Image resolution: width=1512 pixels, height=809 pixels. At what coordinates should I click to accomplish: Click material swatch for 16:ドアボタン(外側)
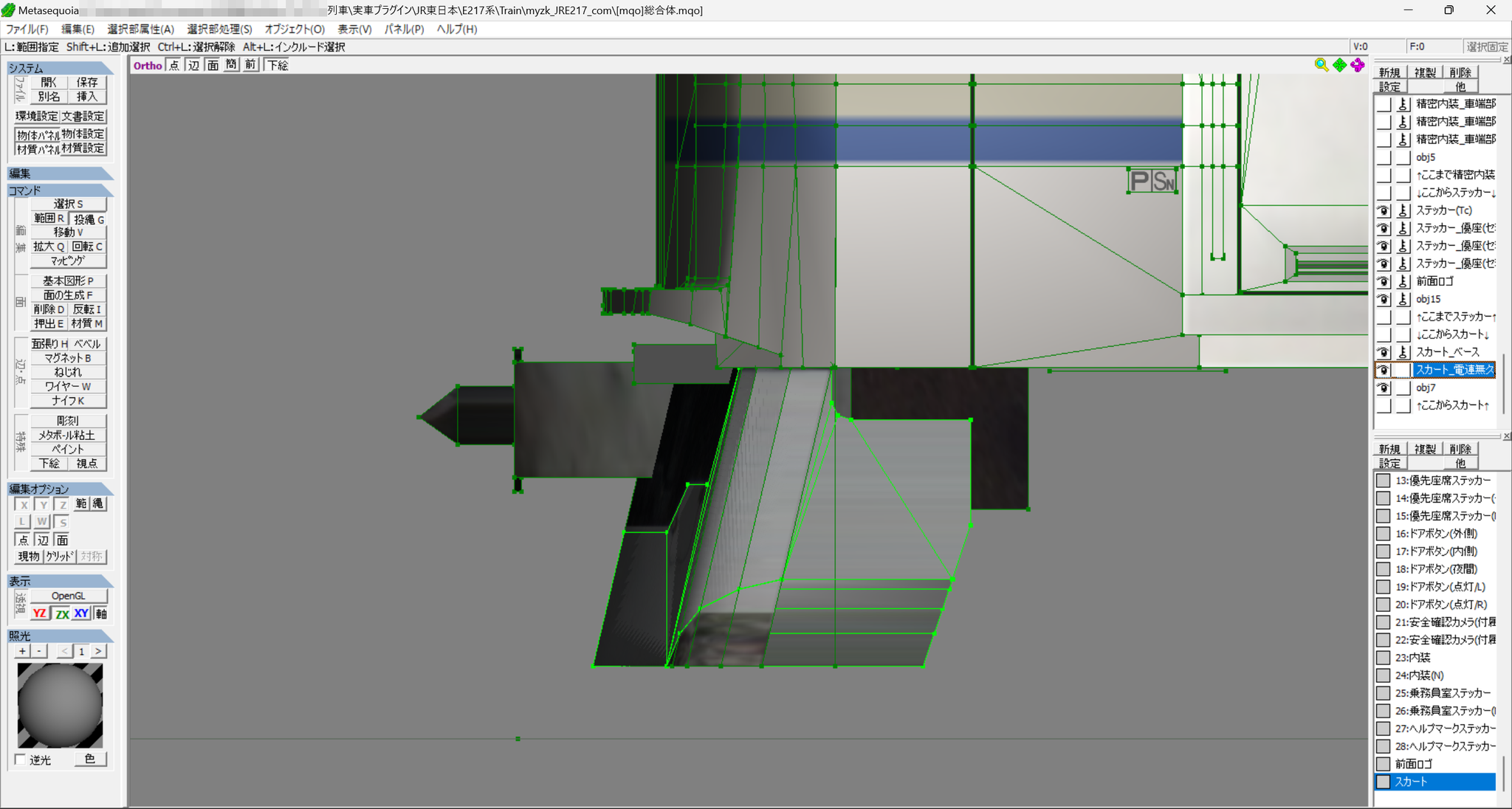tap(1384, 534)
